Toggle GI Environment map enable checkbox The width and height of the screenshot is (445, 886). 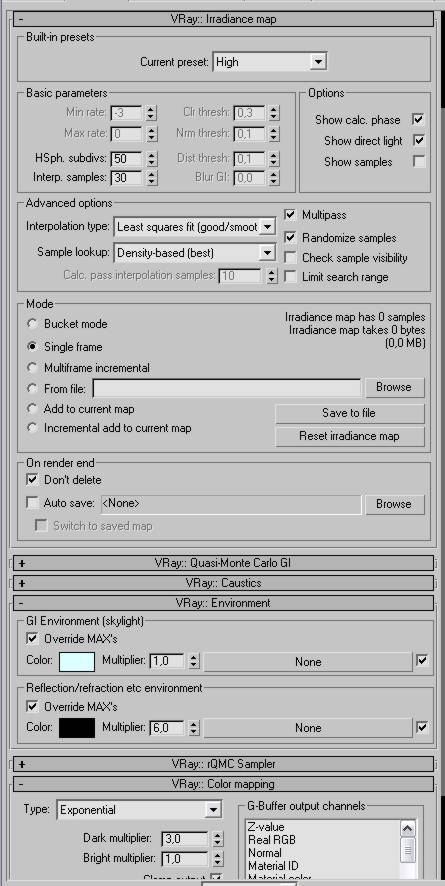point(422,661)
